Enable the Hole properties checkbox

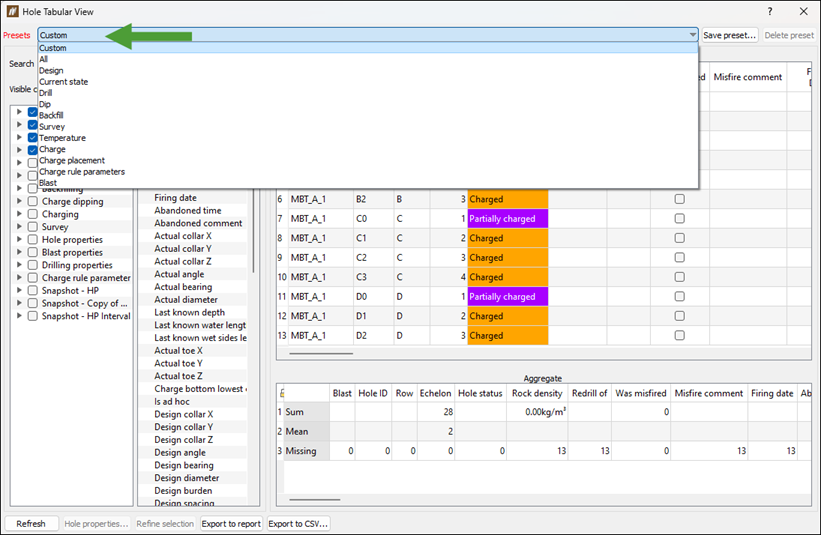tap(32, 240)
